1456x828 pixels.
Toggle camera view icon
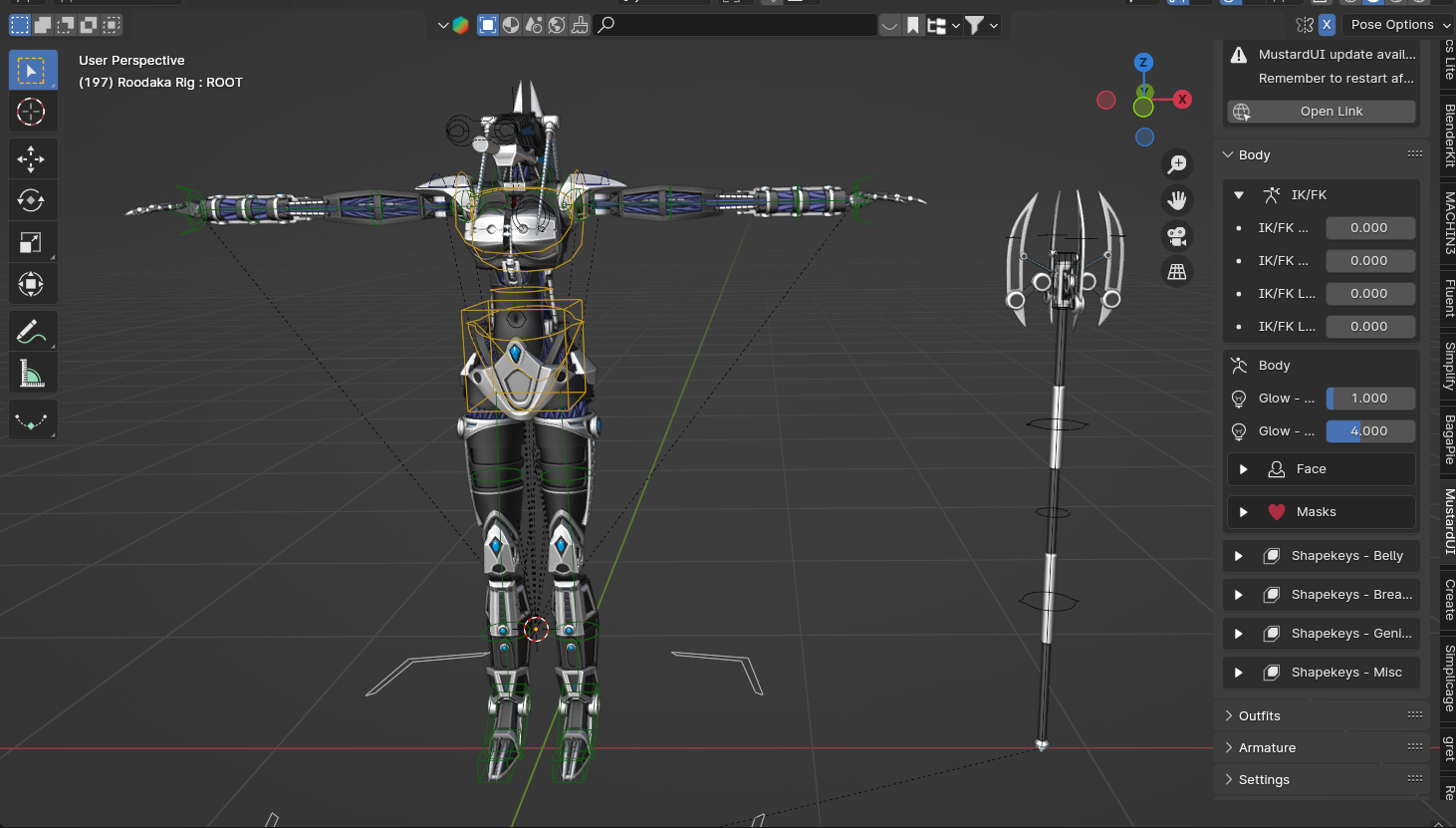pos(1177,236)
